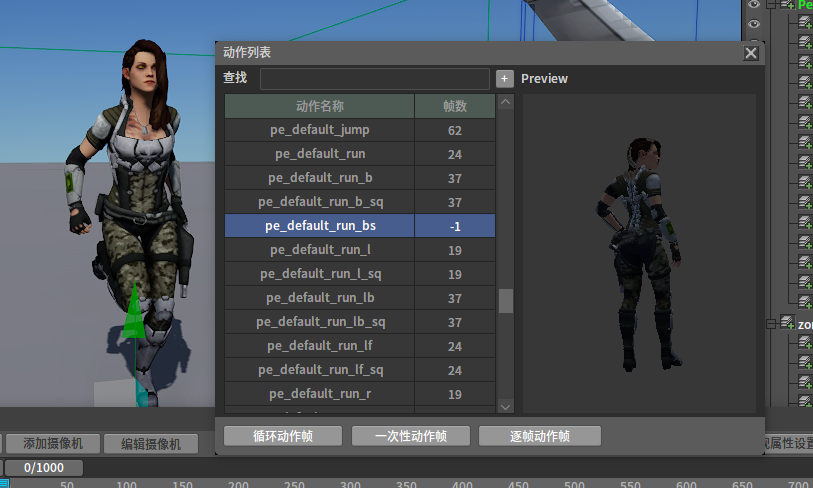Click the plus icon beside the search field
813x488 pixels.
point(505,79)
